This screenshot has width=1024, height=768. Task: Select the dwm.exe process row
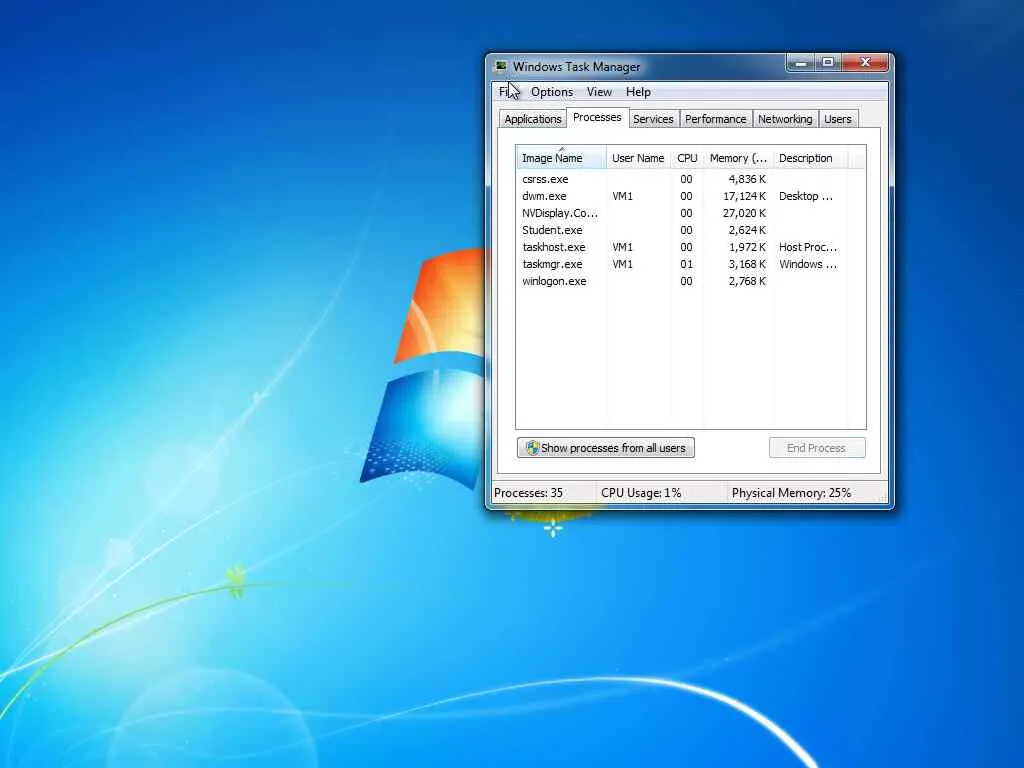coord(690,196)
